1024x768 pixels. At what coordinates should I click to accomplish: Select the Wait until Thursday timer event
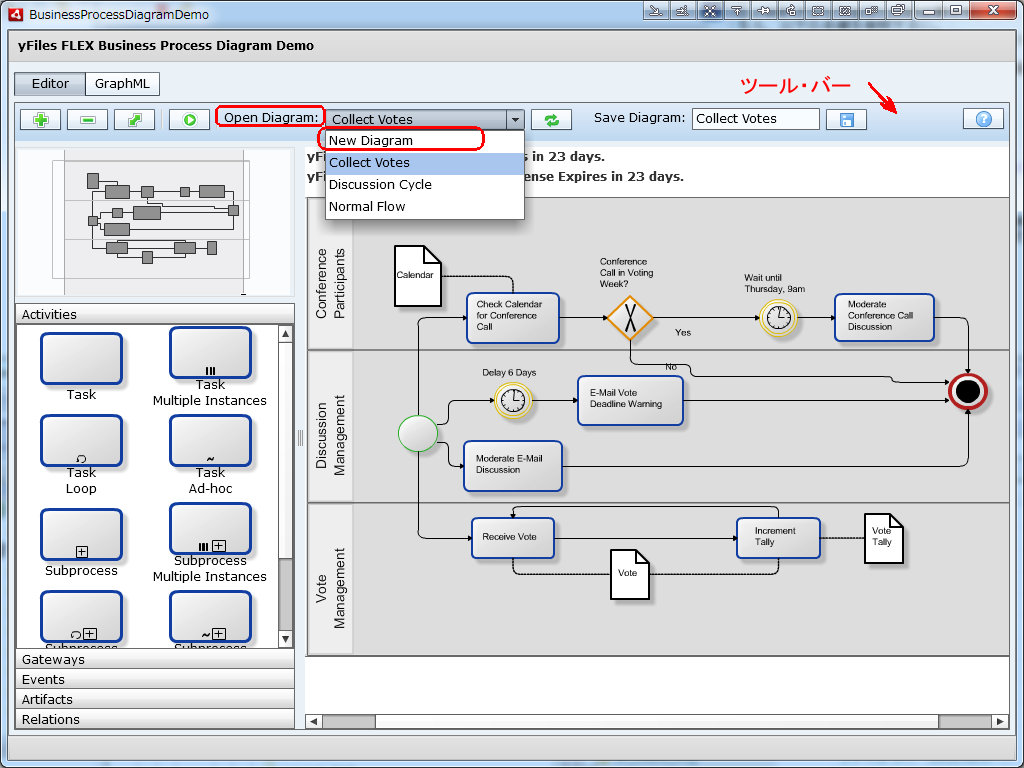(778, 318)
